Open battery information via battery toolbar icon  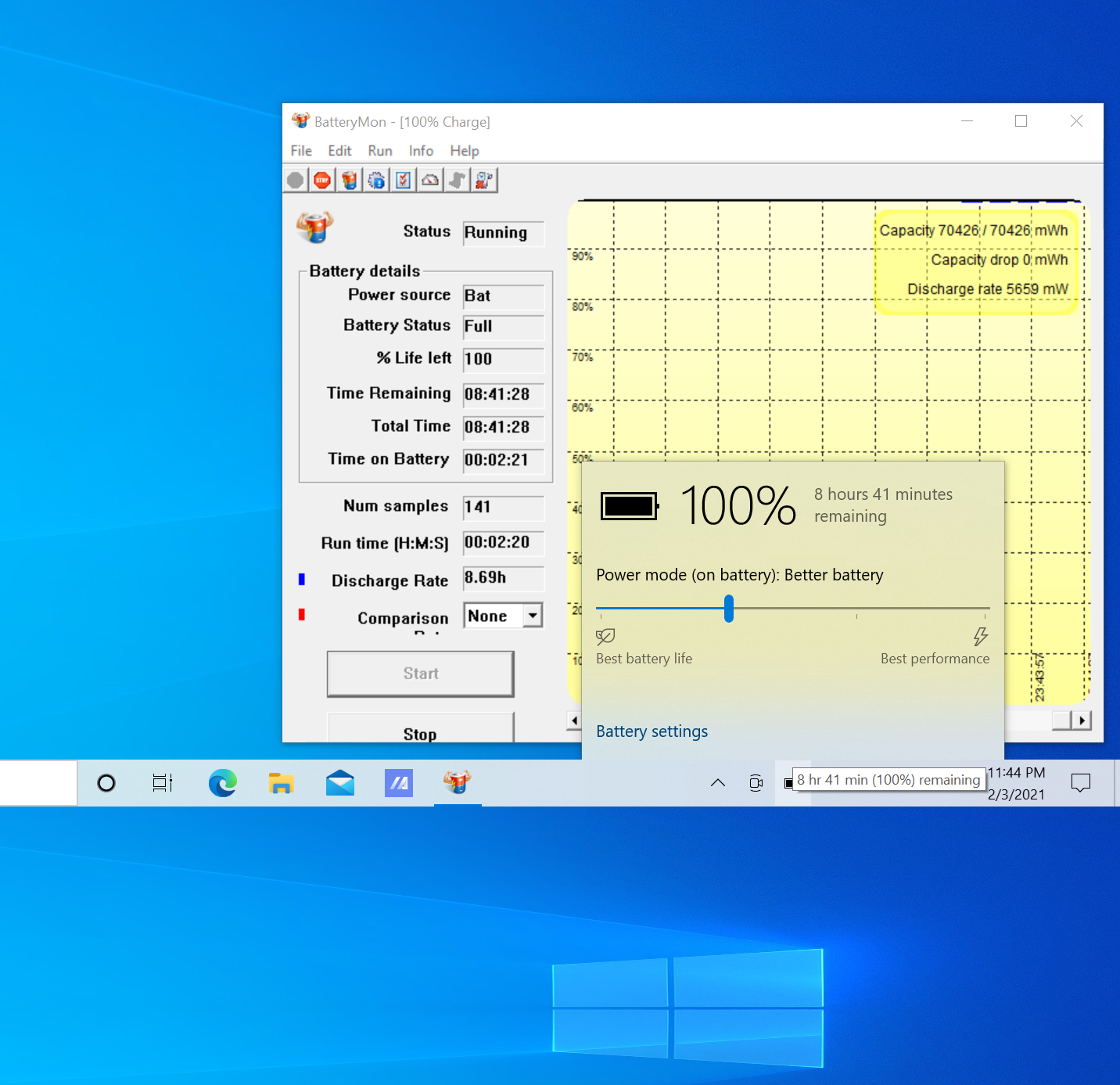coord(350,181)
